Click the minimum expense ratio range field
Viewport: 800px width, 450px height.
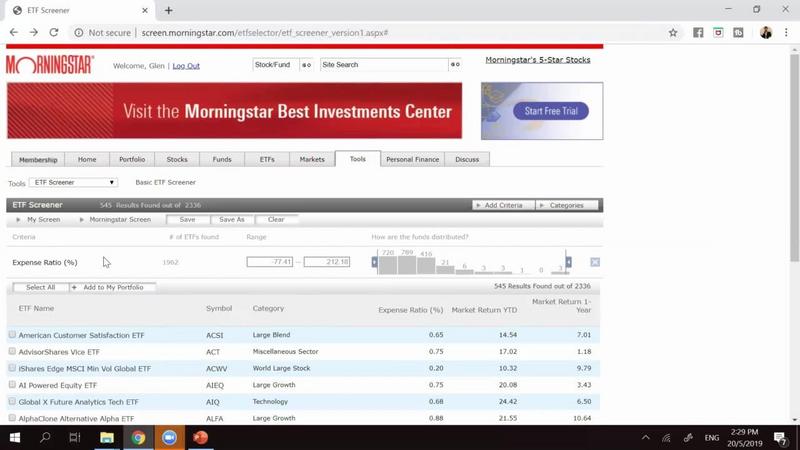pos(270,262)
